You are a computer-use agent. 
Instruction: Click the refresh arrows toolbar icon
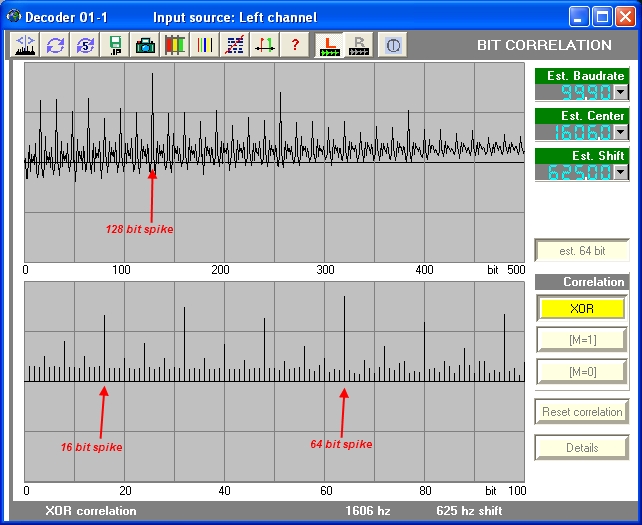click(55, 45)
